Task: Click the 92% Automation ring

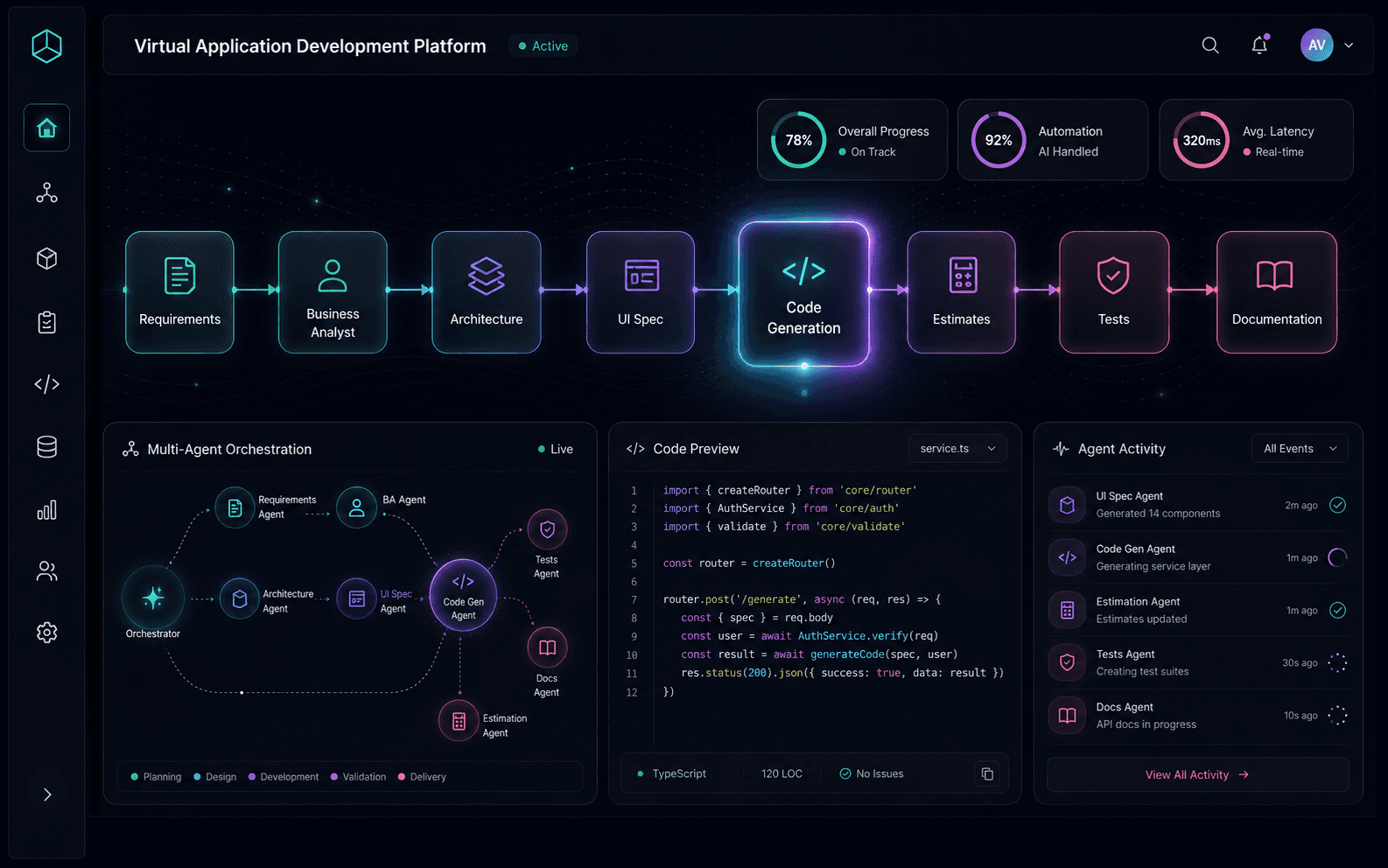Action: [999, 140]
